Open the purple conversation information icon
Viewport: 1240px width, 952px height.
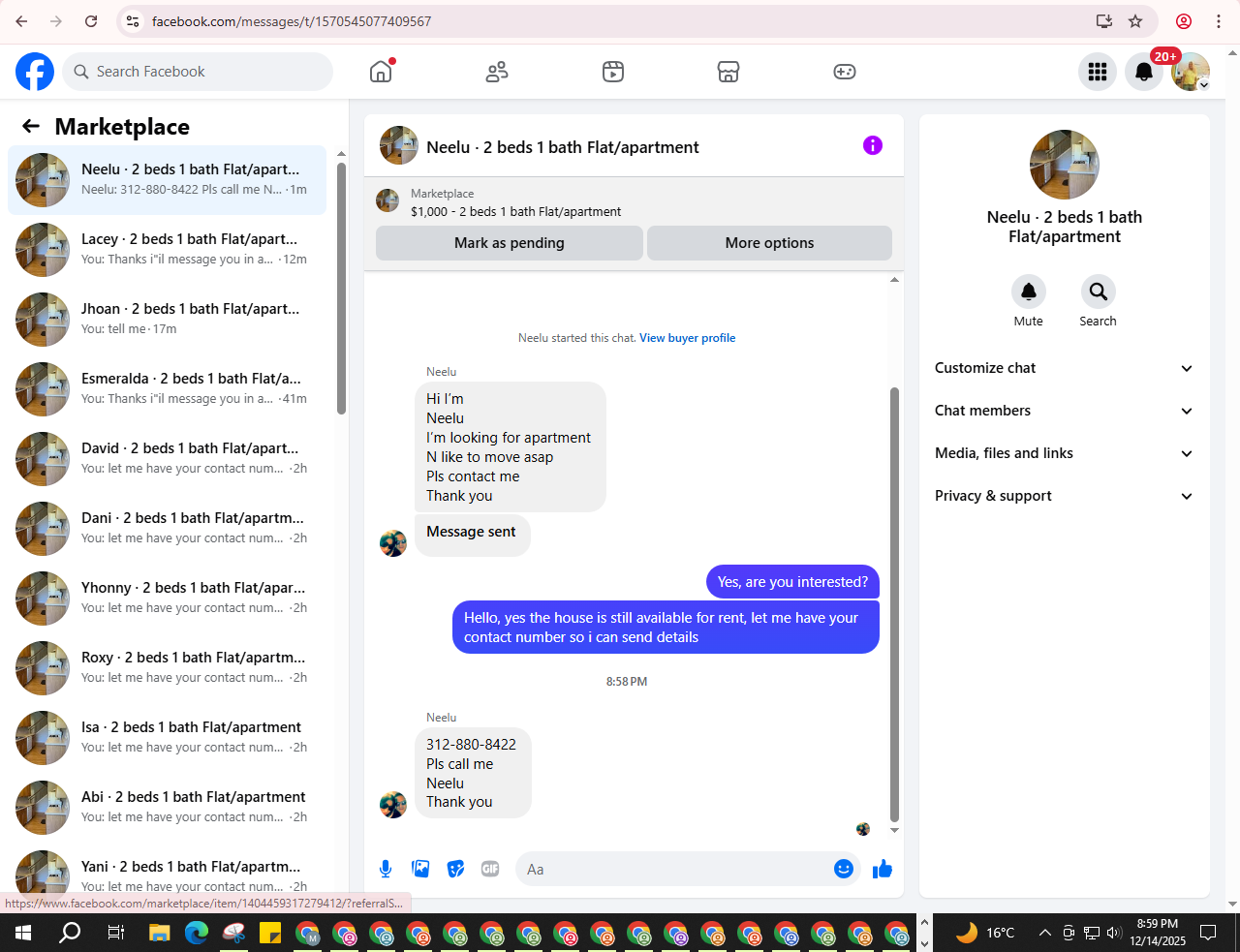point(873,145)
